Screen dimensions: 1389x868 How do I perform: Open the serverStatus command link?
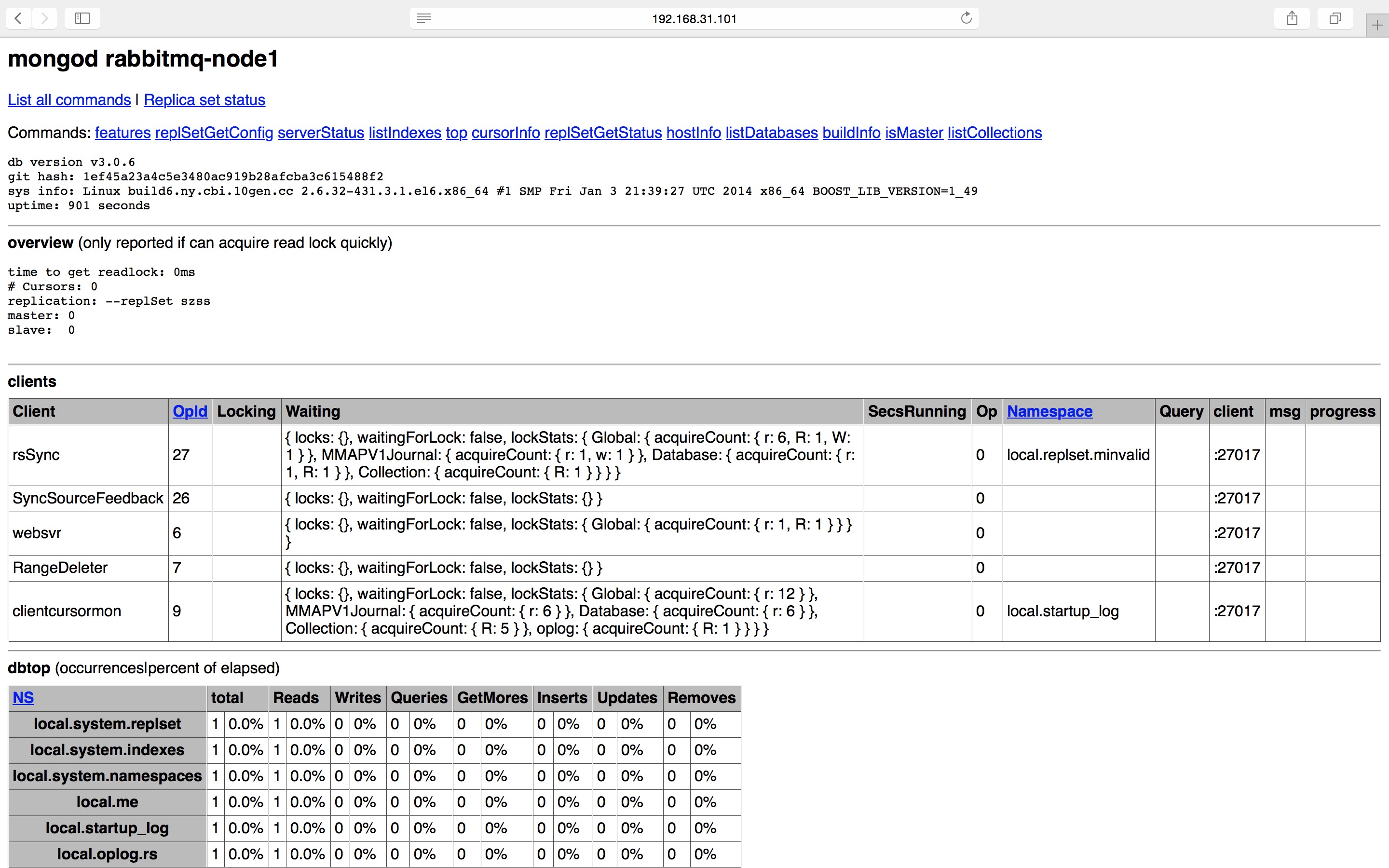point(321,133)
